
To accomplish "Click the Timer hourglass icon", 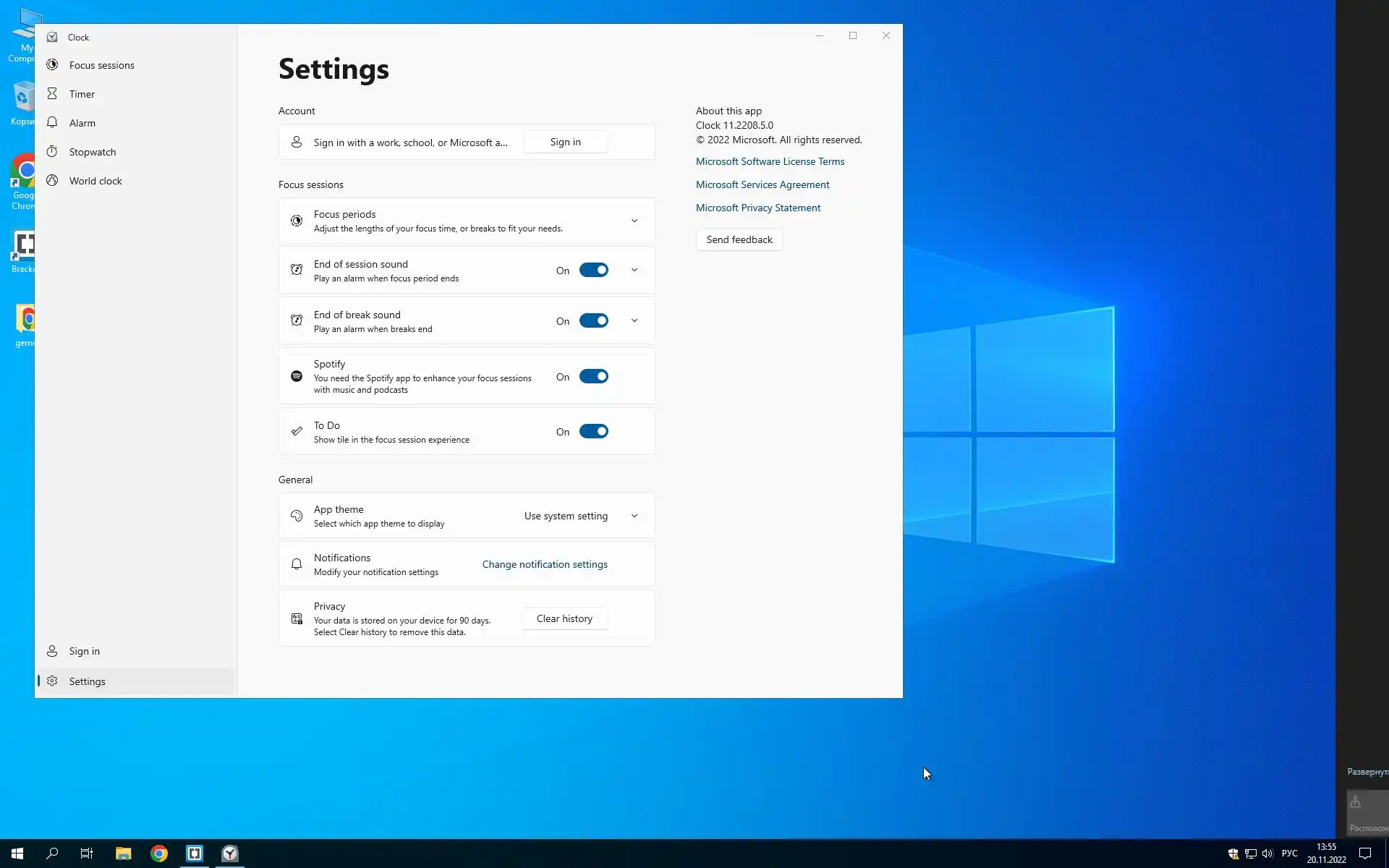I will [x=52, y=94].
